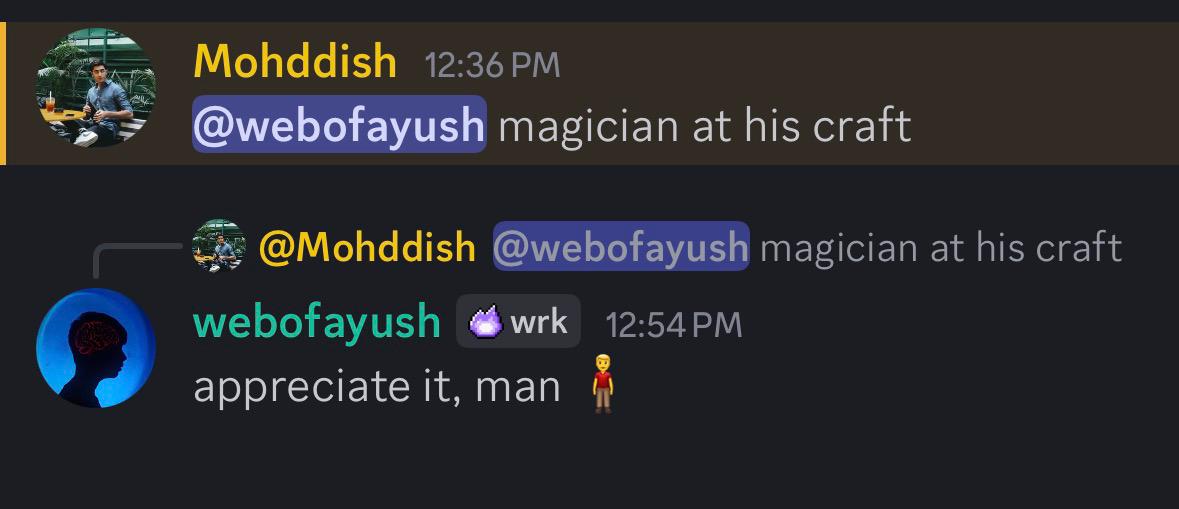
Task: Click the green webofayush username
Action: coord(317,322)
